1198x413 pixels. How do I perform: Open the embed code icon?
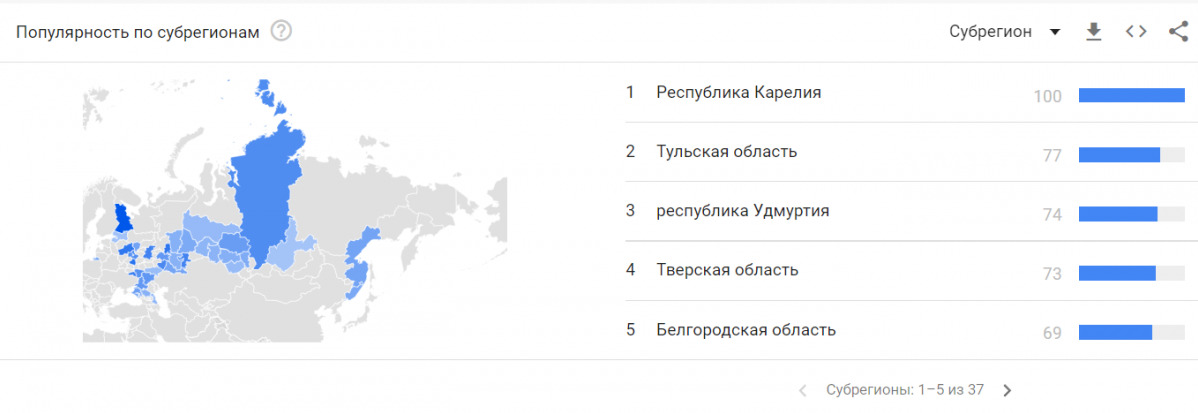(1136, 32)
